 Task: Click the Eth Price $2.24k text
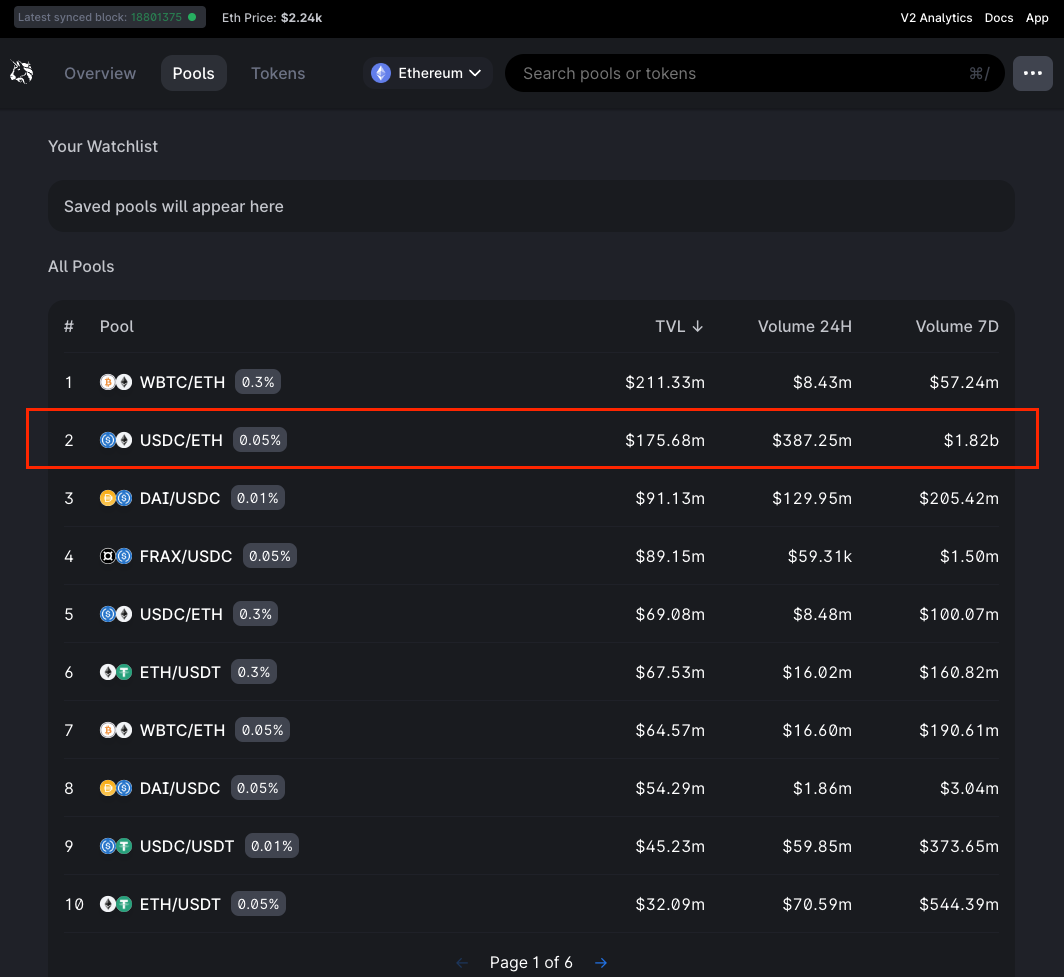click(x=272, y=18)
